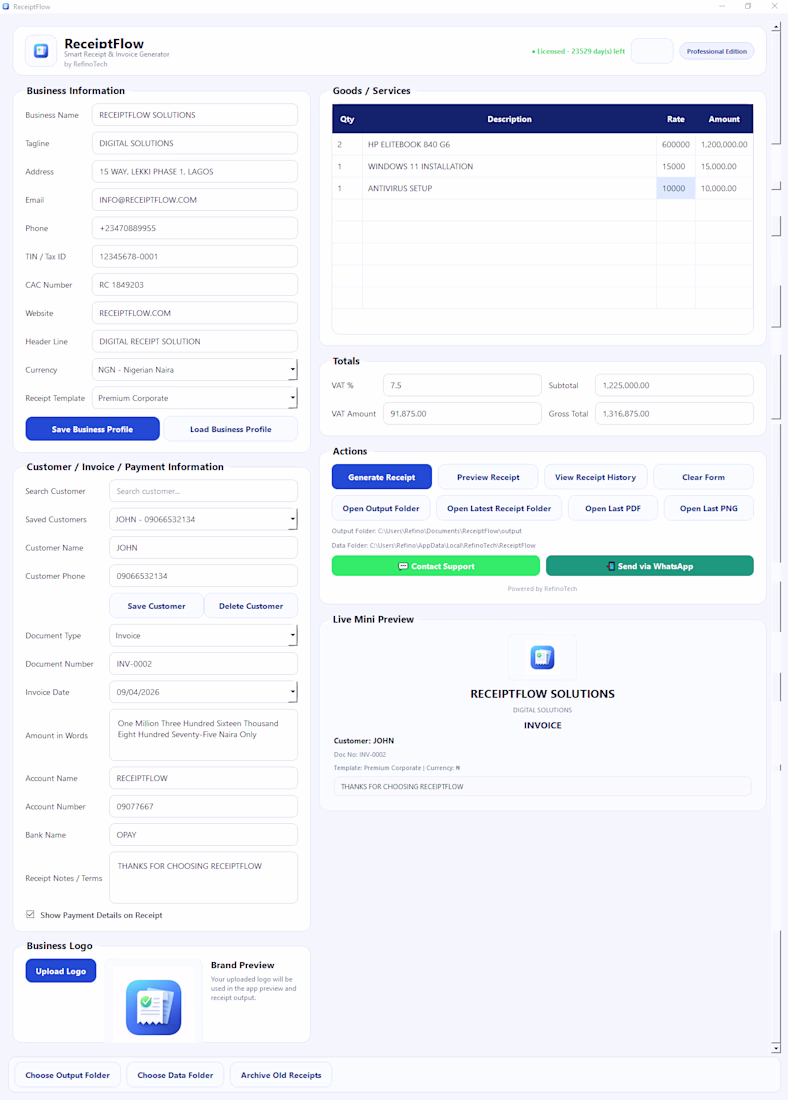788x1100 pixels.
Task: Click the chat icon on Contact Support
Action: [x=403, y=566]
